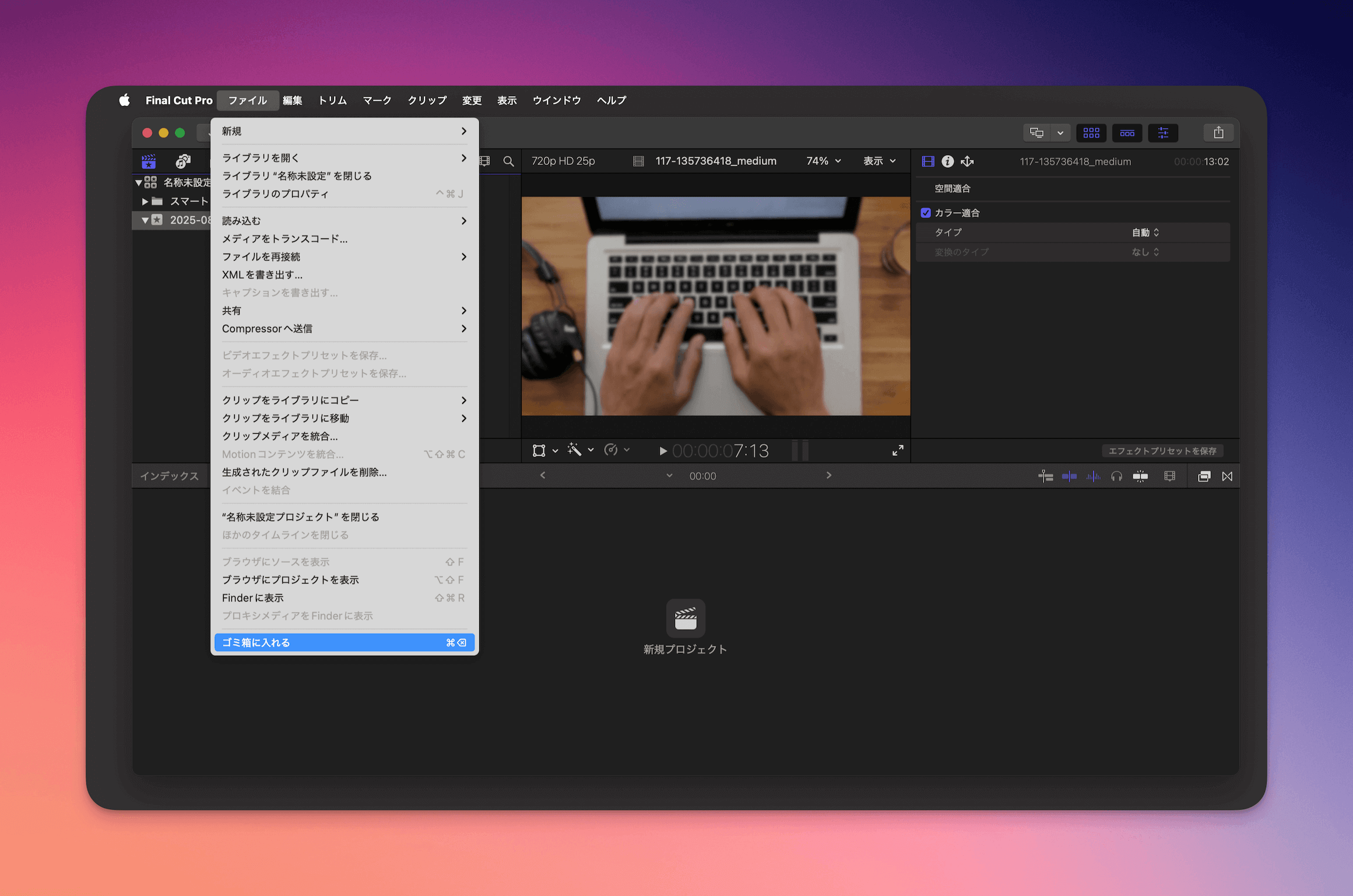
Task: Select メディアをトランスコード menu item
Action: 345,239
